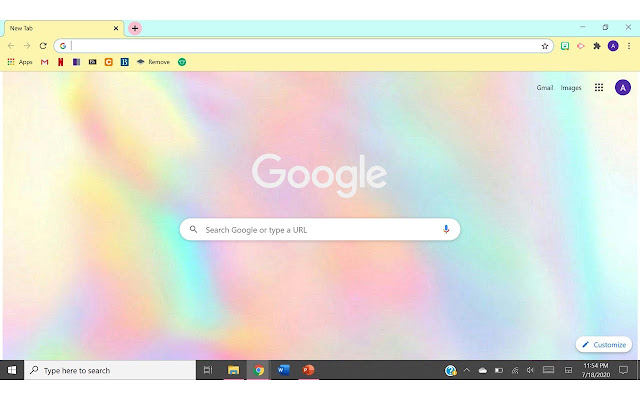Start voice search with the microphone

click(446, 229)
